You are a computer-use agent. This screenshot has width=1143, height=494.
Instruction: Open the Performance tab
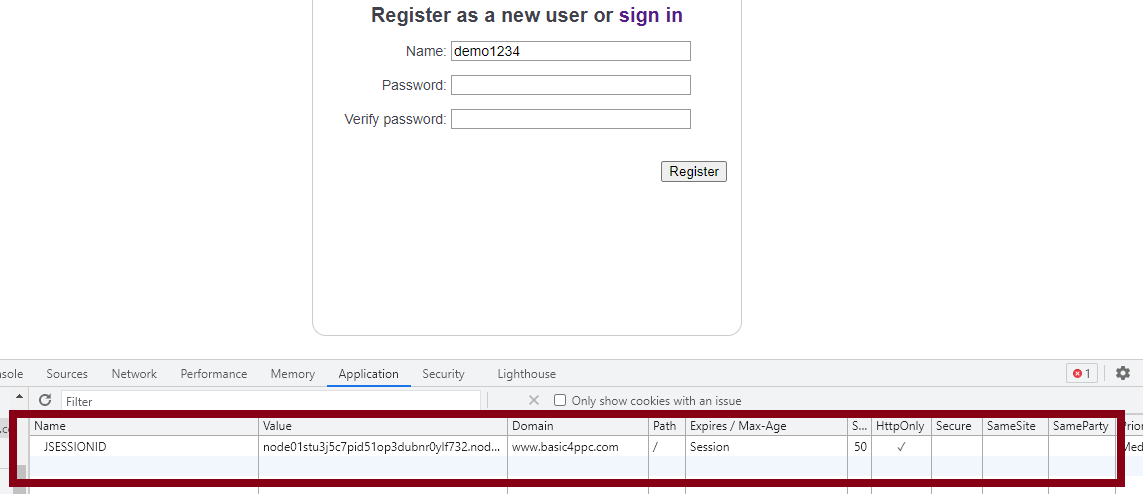pos(214,374)
